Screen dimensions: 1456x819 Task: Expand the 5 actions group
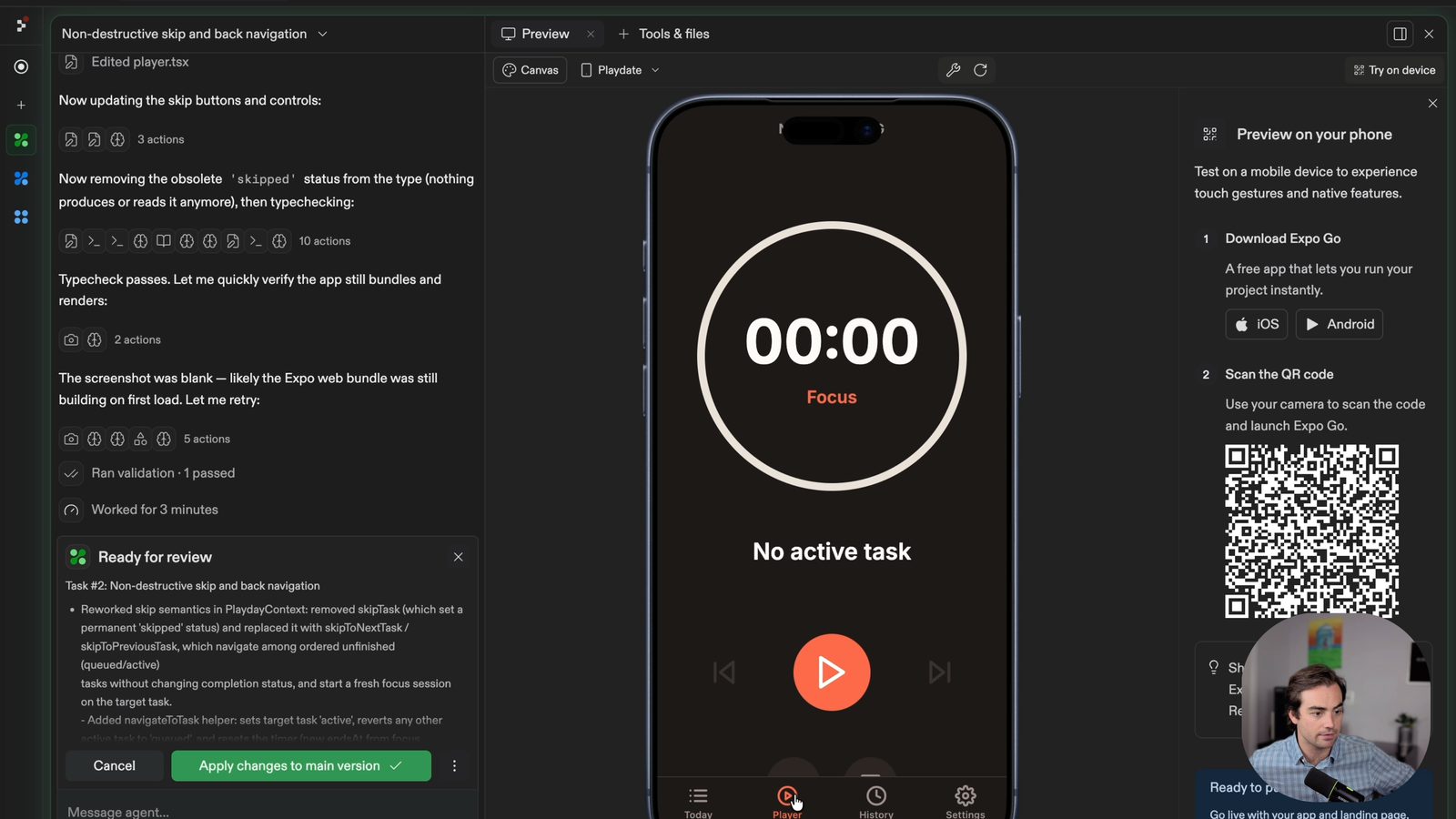coord(145,439)
